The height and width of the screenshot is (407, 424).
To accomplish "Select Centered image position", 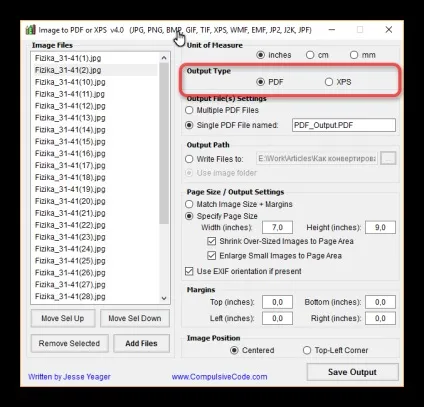I will point(252,350).
